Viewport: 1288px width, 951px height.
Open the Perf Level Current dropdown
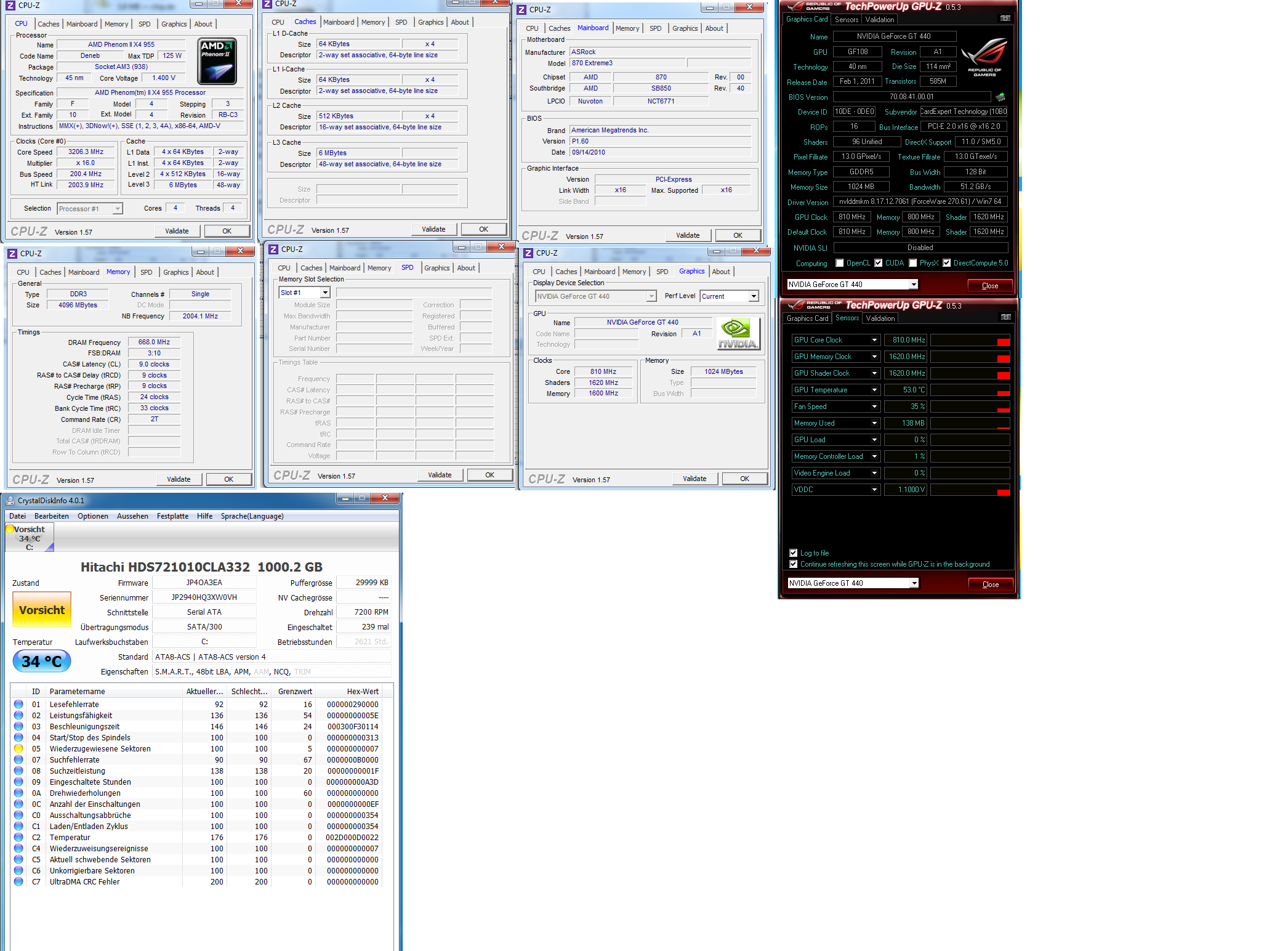(753, 296)
